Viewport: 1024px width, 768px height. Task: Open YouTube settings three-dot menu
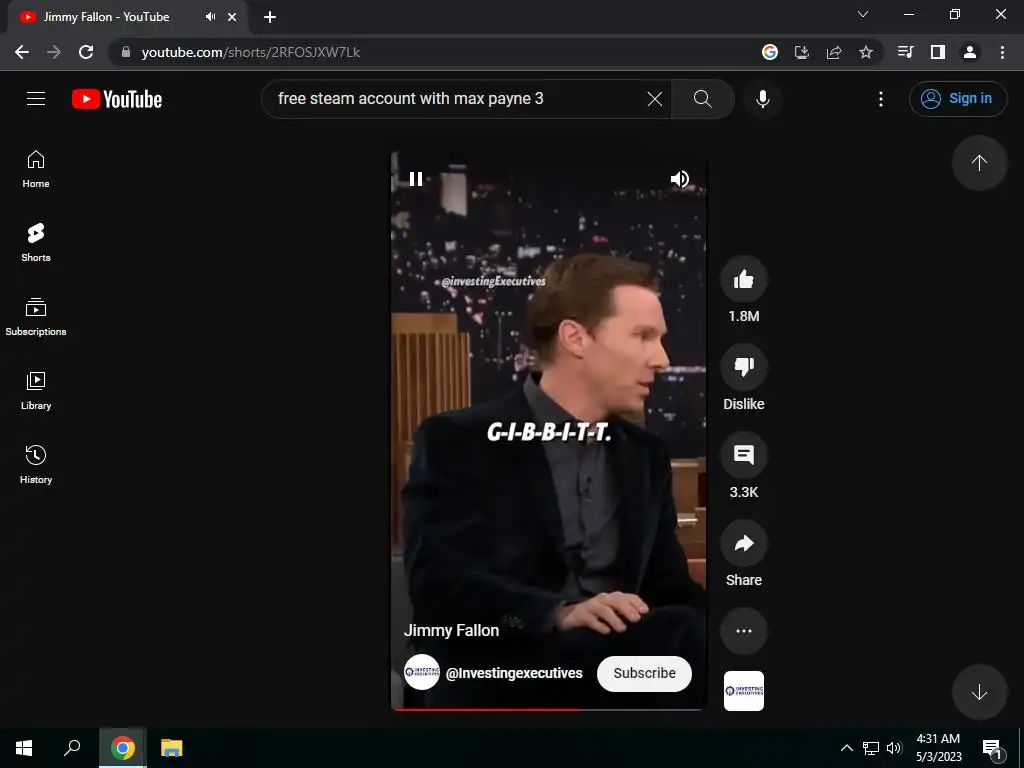point(881,99)
